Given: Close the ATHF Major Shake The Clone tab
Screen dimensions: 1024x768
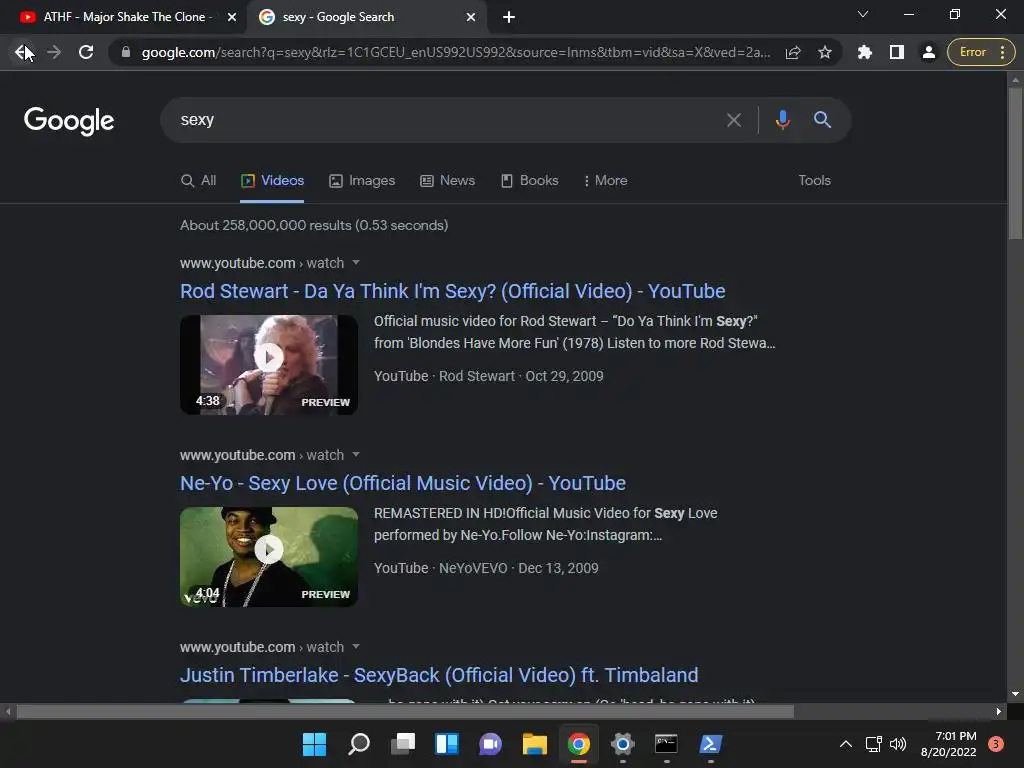Looking at the screenshot, I should tap(232, 17).
